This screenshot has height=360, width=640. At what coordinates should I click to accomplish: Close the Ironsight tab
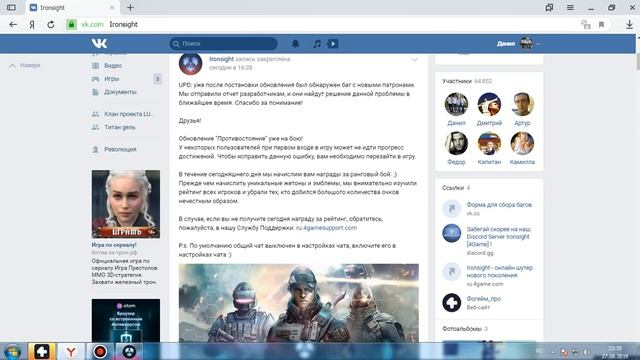click(x=112, y=7)
